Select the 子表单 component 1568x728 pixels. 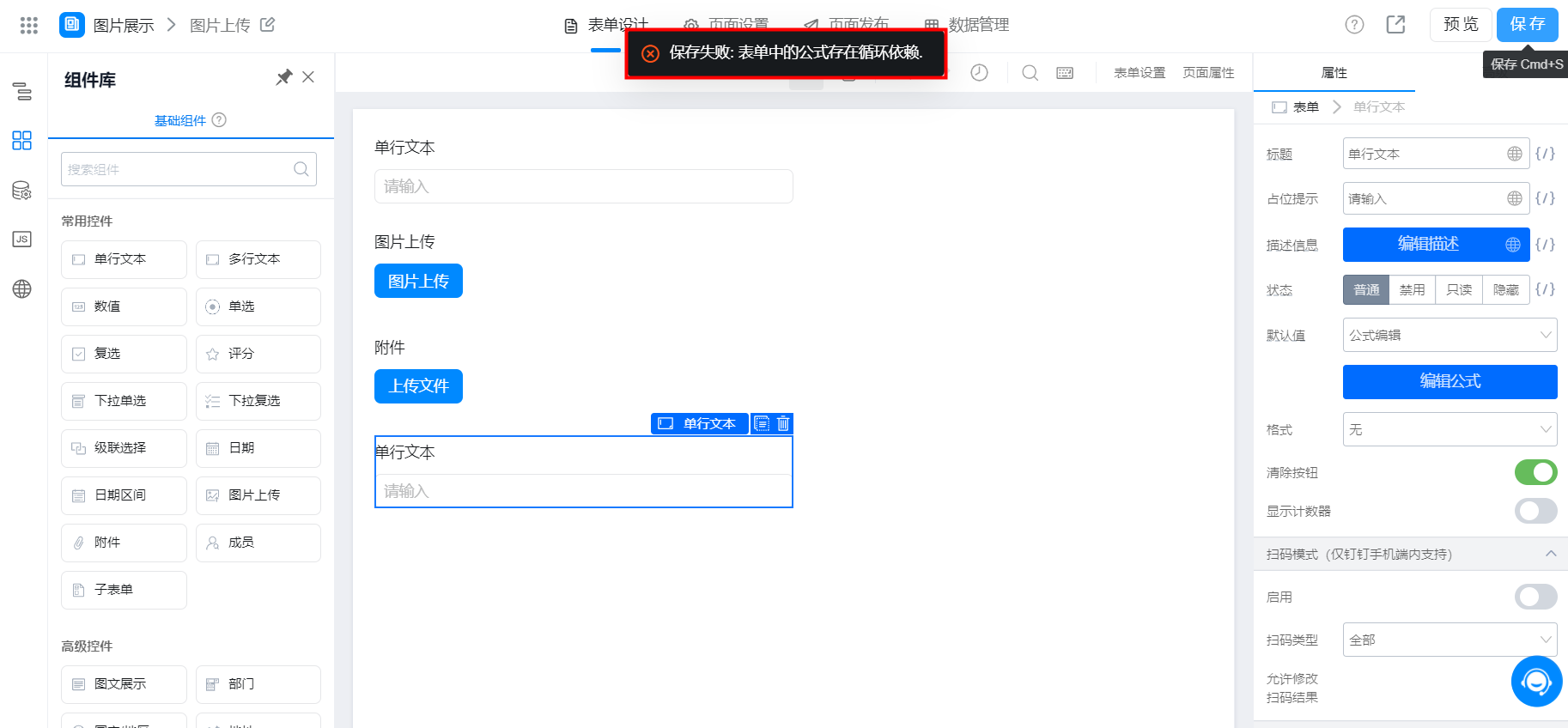click(124, 590)
